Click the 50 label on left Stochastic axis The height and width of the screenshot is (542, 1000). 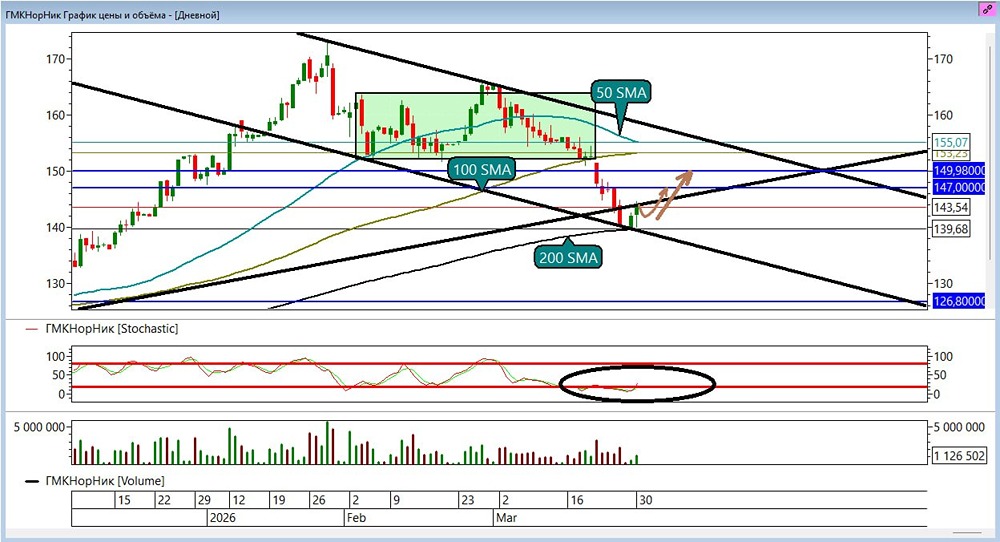pyautogui.click(x=59, y=375)
